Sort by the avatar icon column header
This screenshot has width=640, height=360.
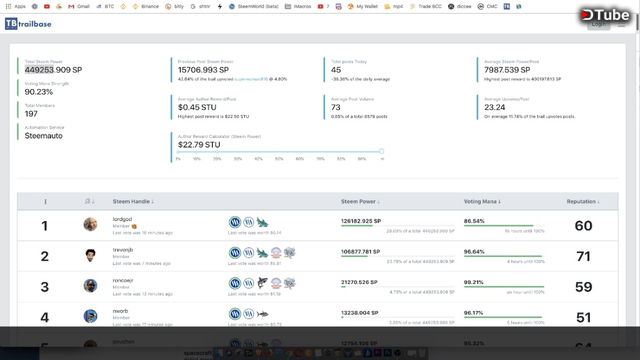click(x=89, y=202)
